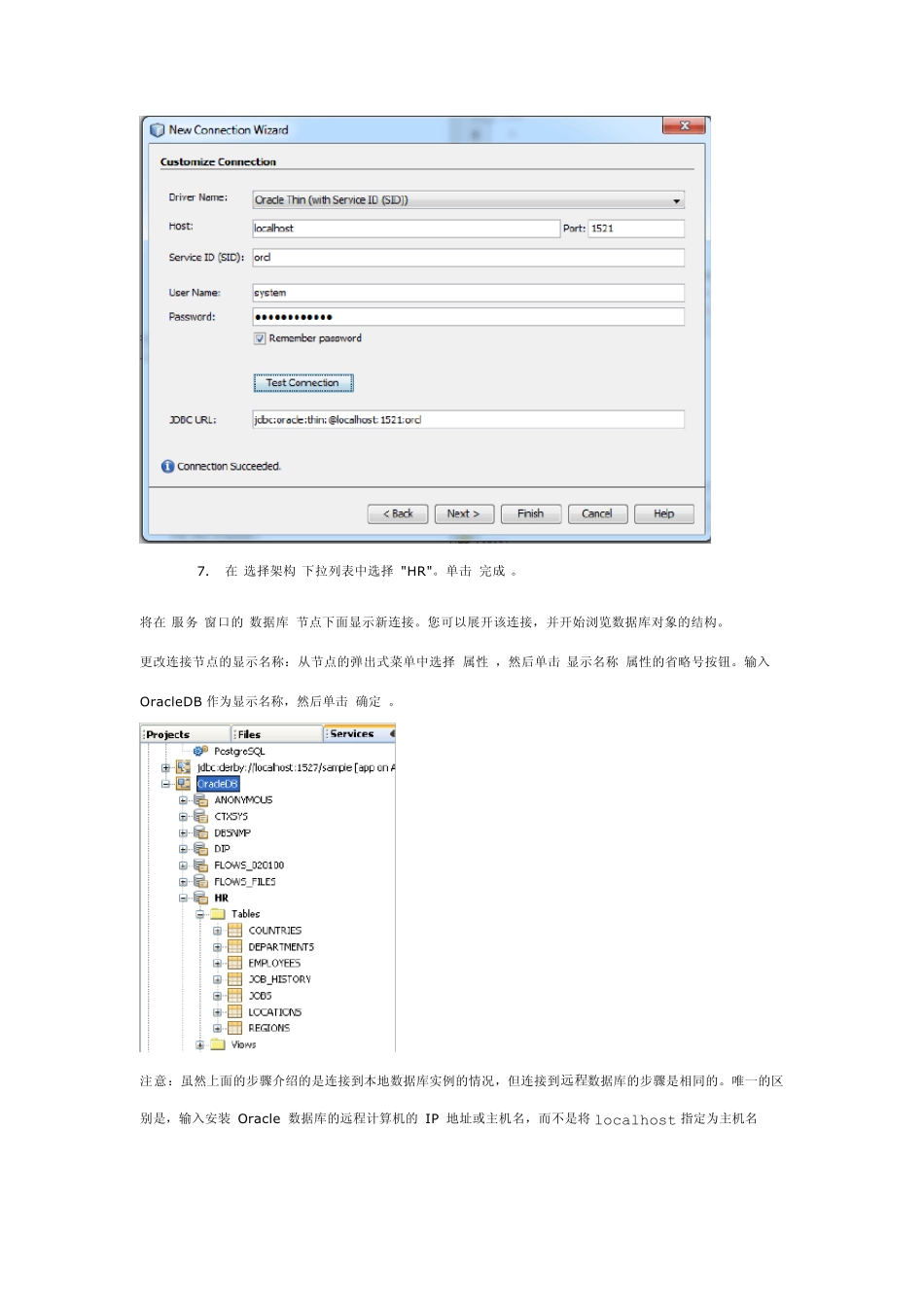
Task: Click the Views folder icon
Action: pos(218,1044)
